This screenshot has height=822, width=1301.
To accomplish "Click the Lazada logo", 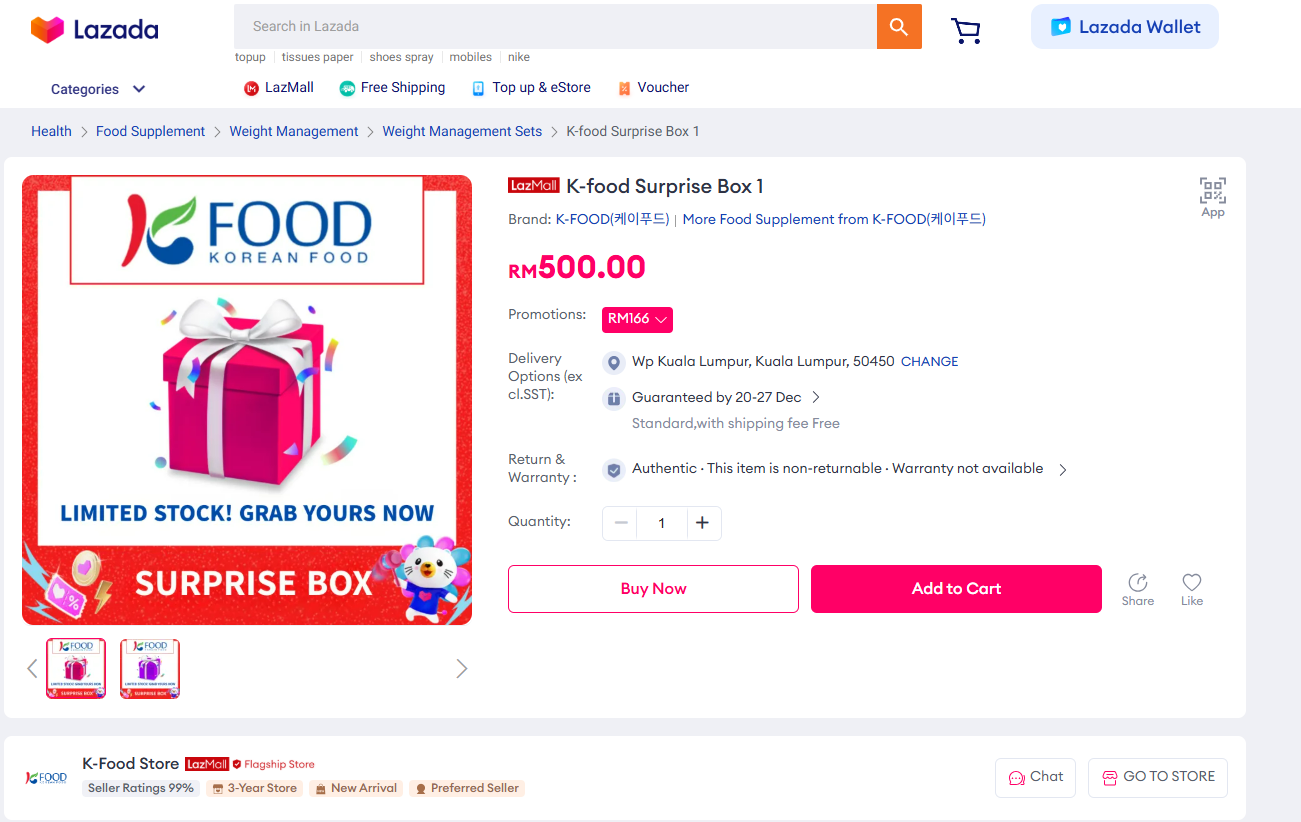I will tap(95, 30).
